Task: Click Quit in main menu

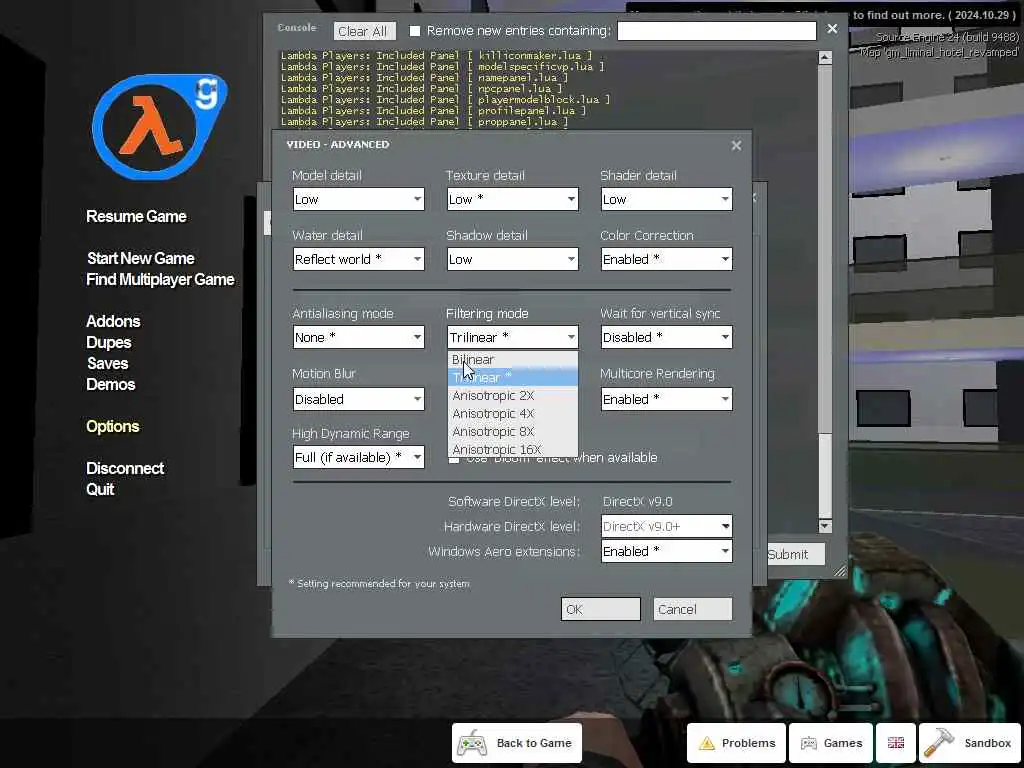Action: pos(100,489)
